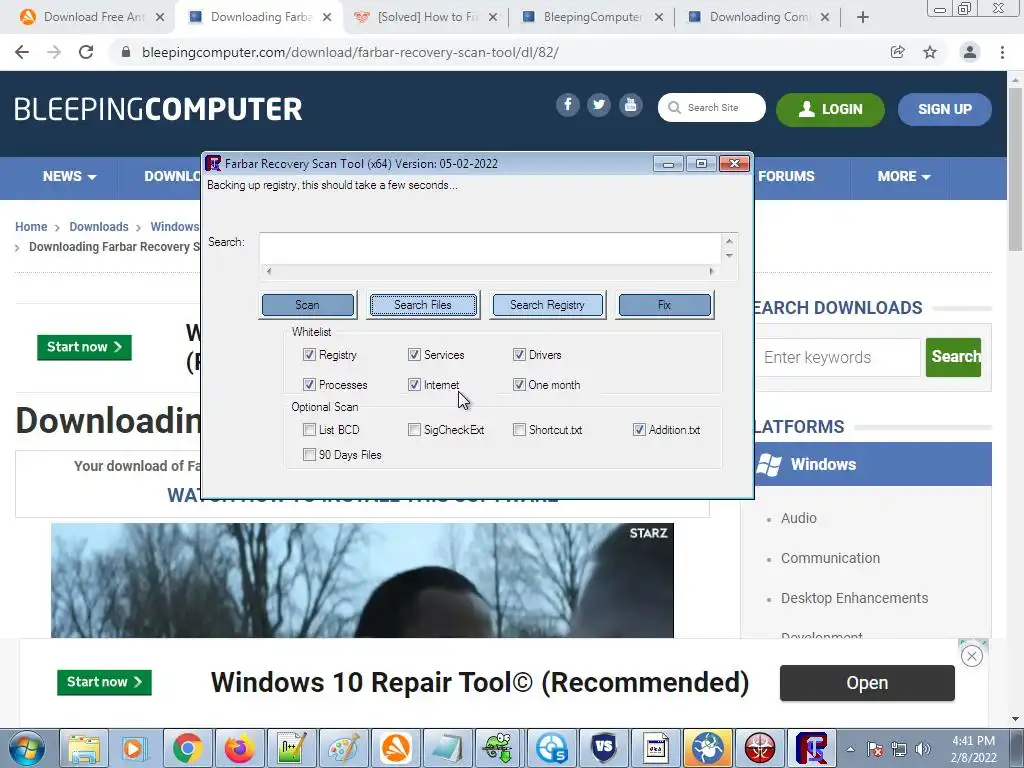This screenshot has width=1024, height=768.
Task: Click Search Files button
Action: (x=423, y=305)
